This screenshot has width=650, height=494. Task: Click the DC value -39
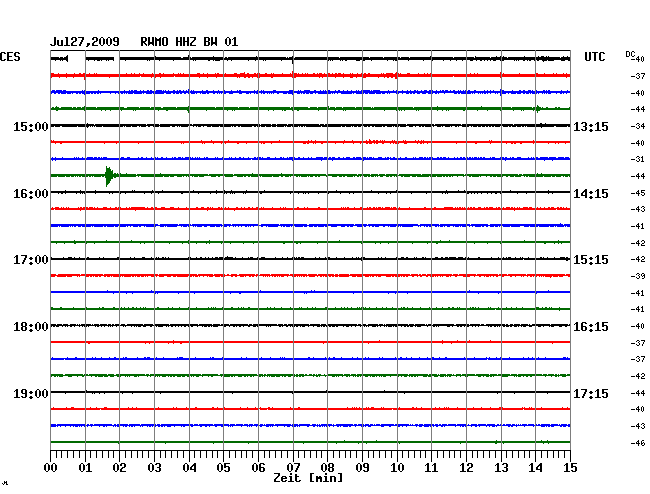[x=638, y=276]
